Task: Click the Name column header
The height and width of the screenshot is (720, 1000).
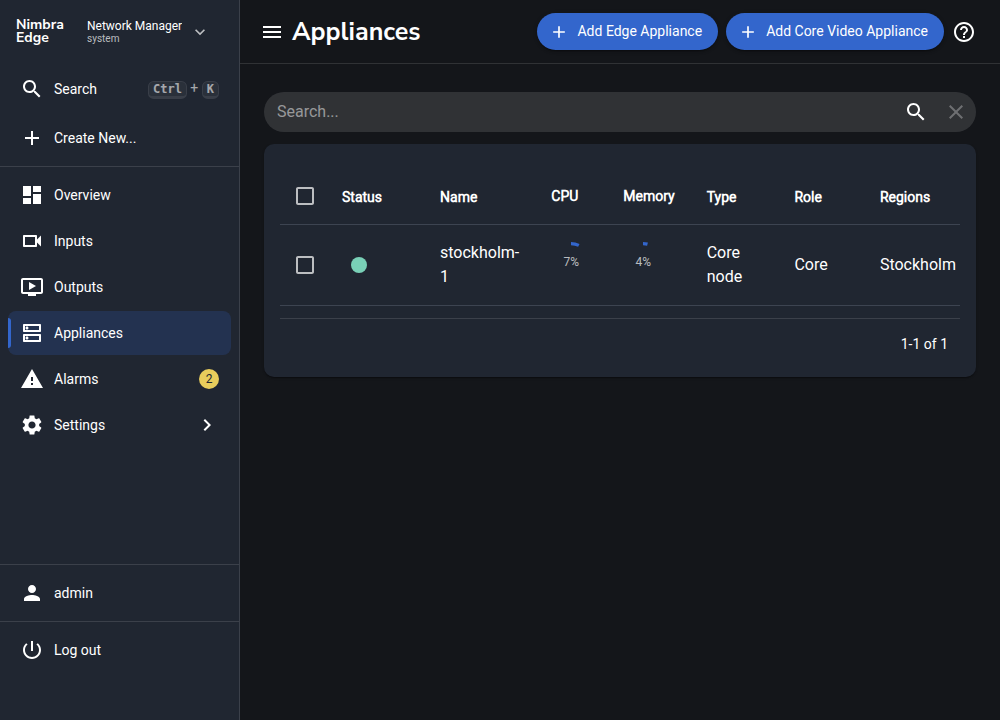Action: tap(459, 197)
